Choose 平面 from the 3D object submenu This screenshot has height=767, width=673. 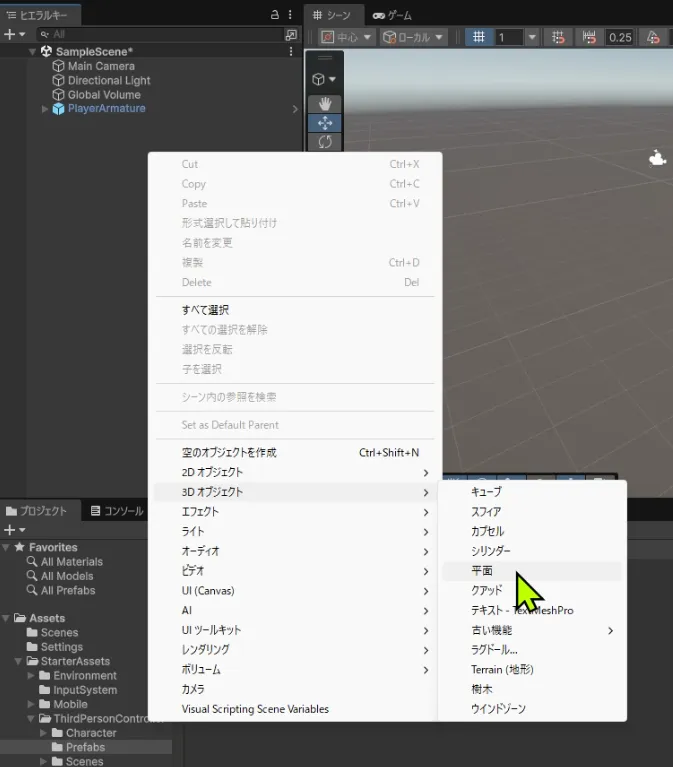click(482, 570)
